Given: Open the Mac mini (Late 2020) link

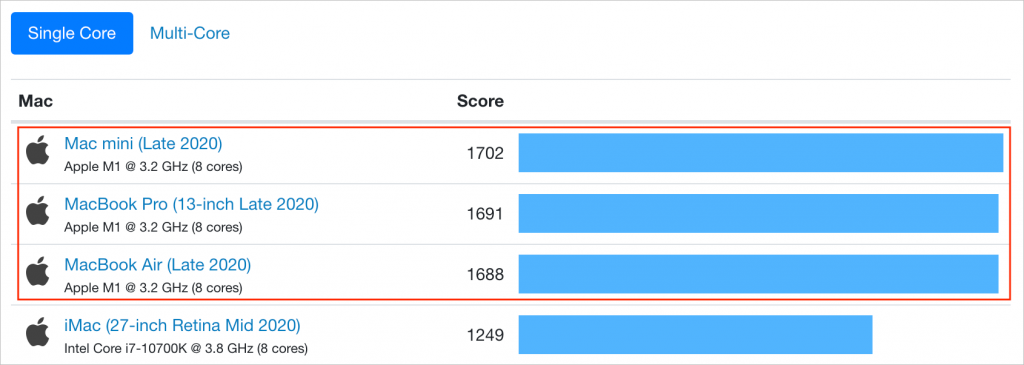Looking at the screenshot, I should (143, 143).
